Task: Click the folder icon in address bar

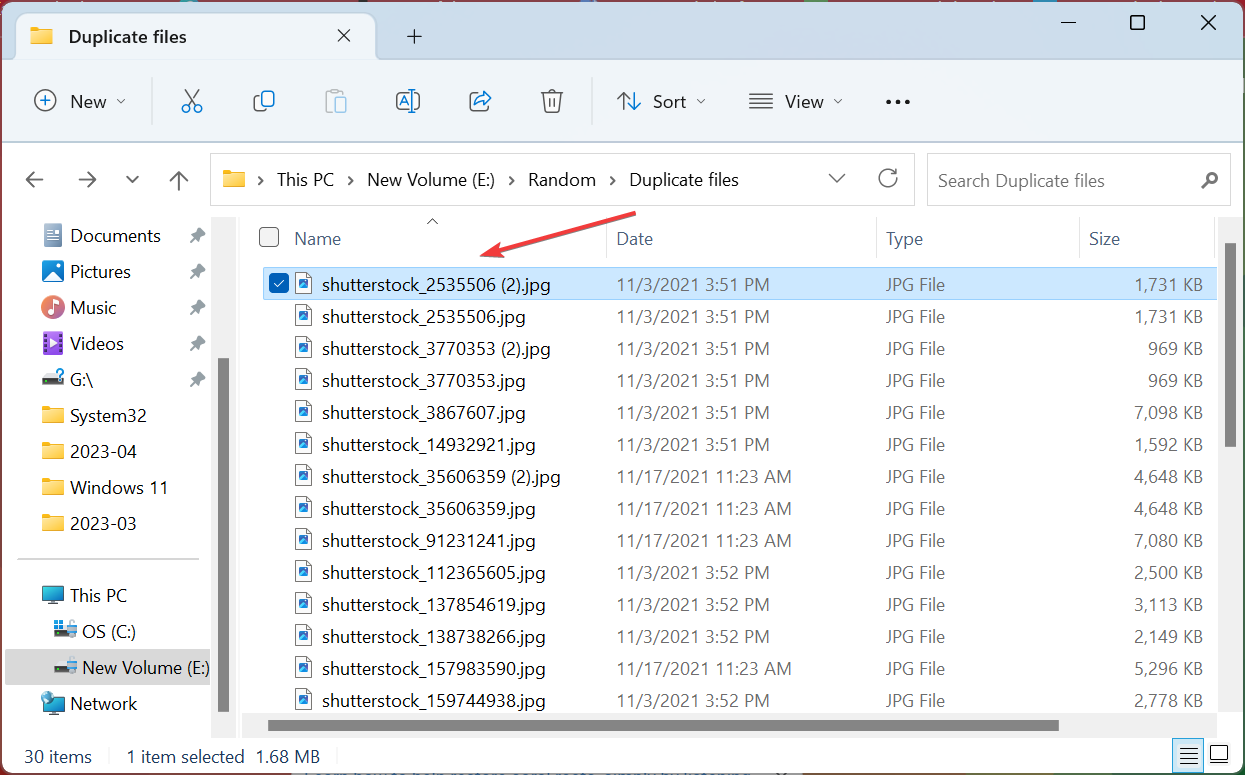Action: [x=234, y=180]
